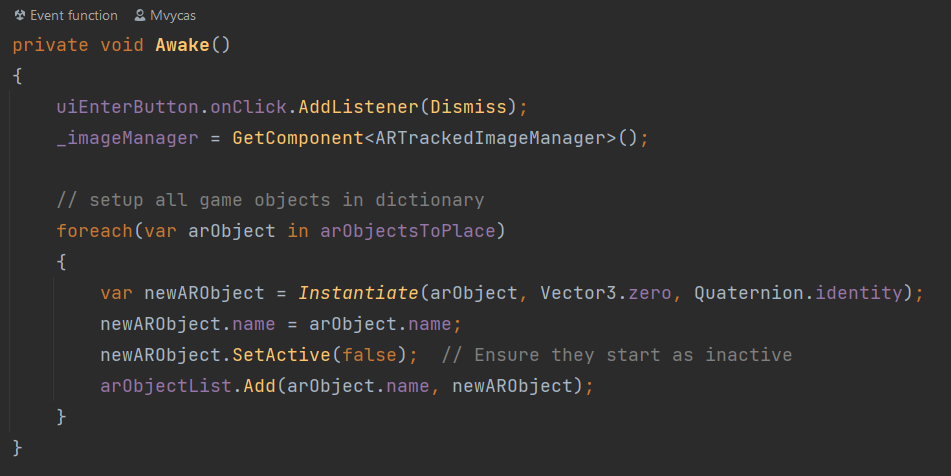Screen dimensions: 951x476
Task: Open the Event function hint link
Action: pyautogui.click(x=73, y=16)
